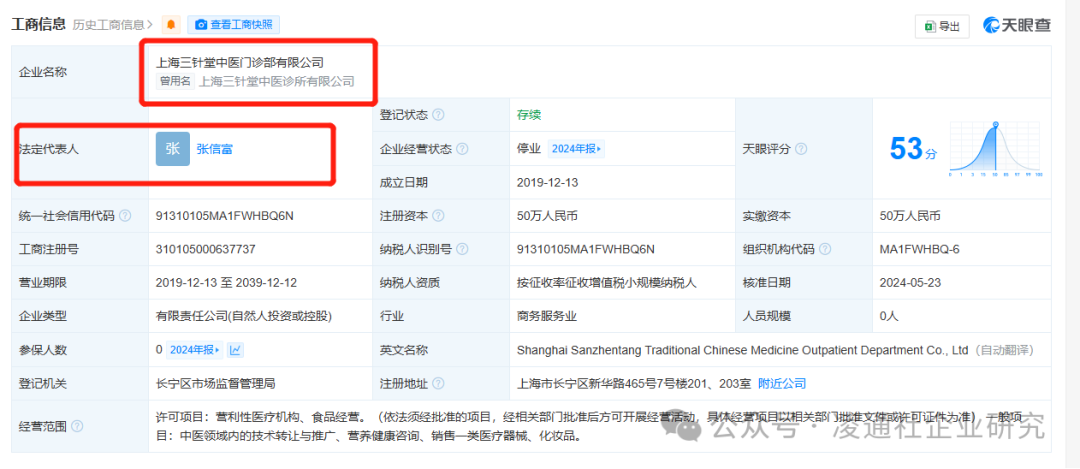
Task: Select status text 存续
Action: [x=529, y=115]
